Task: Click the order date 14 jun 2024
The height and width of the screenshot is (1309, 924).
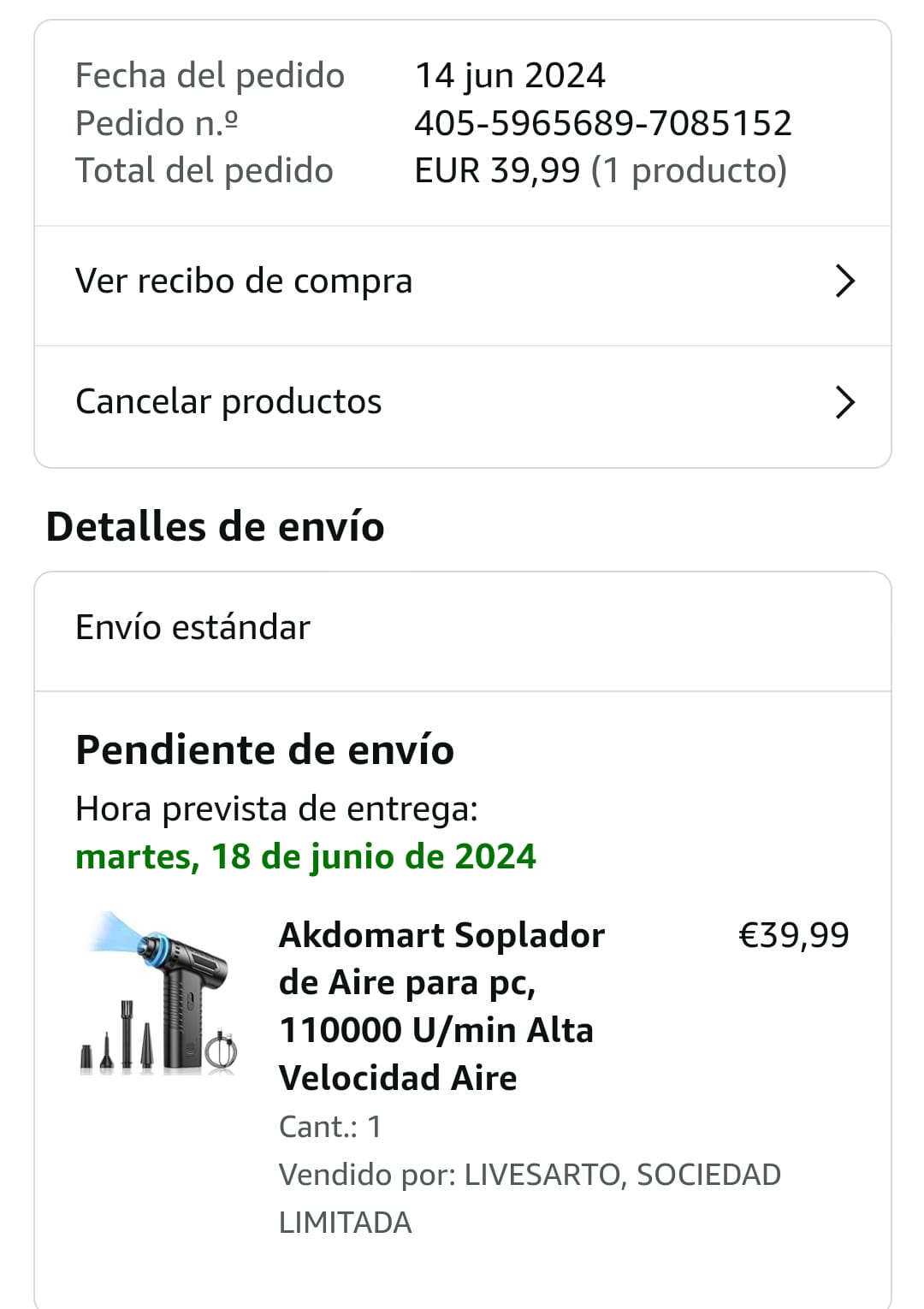Action: pos(510,75)
